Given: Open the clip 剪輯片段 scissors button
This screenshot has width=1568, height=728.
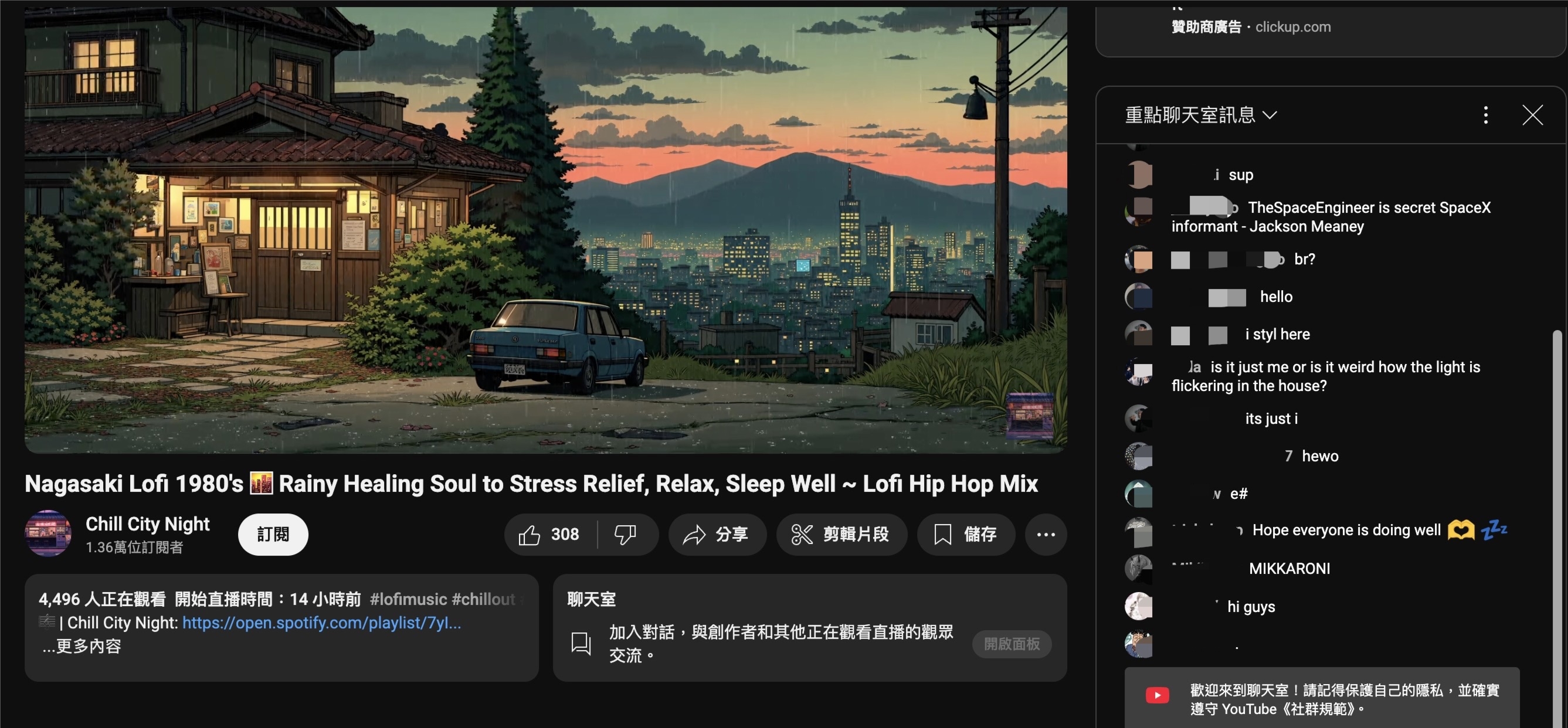Looking at the screenshot, I should pyautogui.click(x=841, y=535).
